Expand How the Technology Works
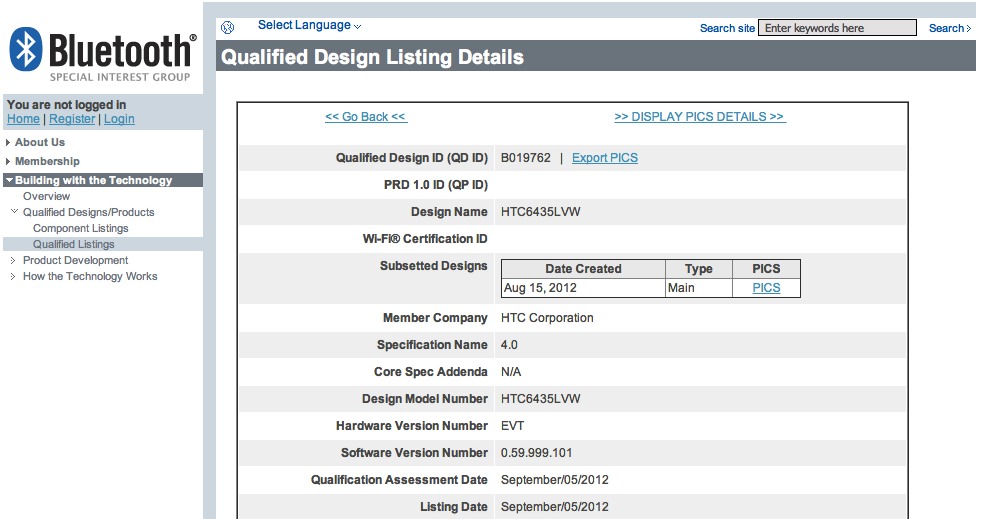Image resolution: width=981 pixels, height=519 pixels. (x=90, y=276)
